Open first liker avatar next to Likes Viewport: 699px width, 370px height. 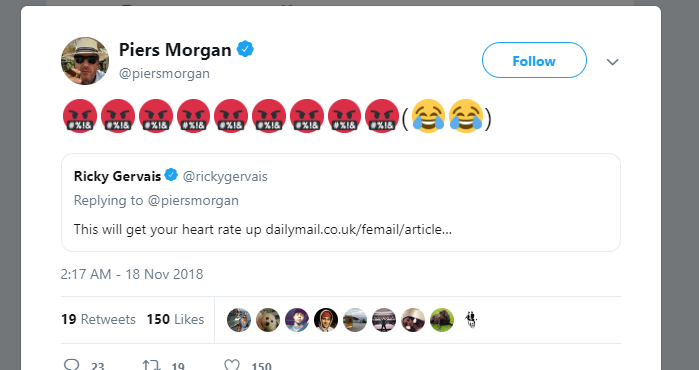(239, 320)
